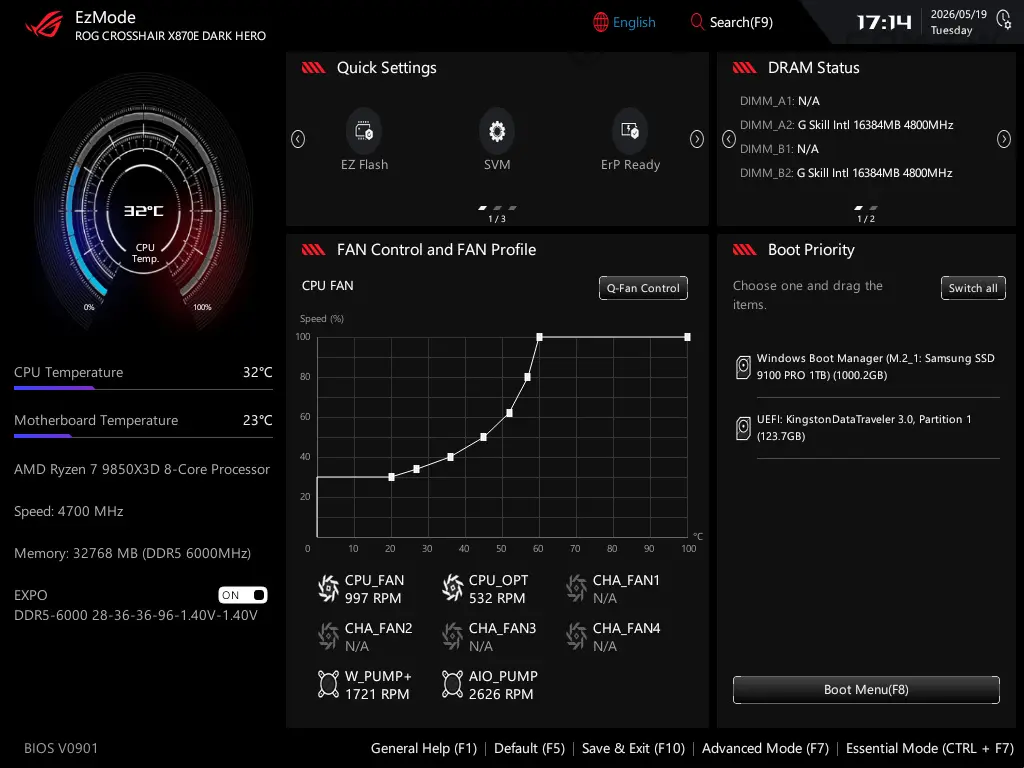This screenshot has width=1024, height=768.
Task: Select the AIO_PUMP pump icon
Action: 453,684
